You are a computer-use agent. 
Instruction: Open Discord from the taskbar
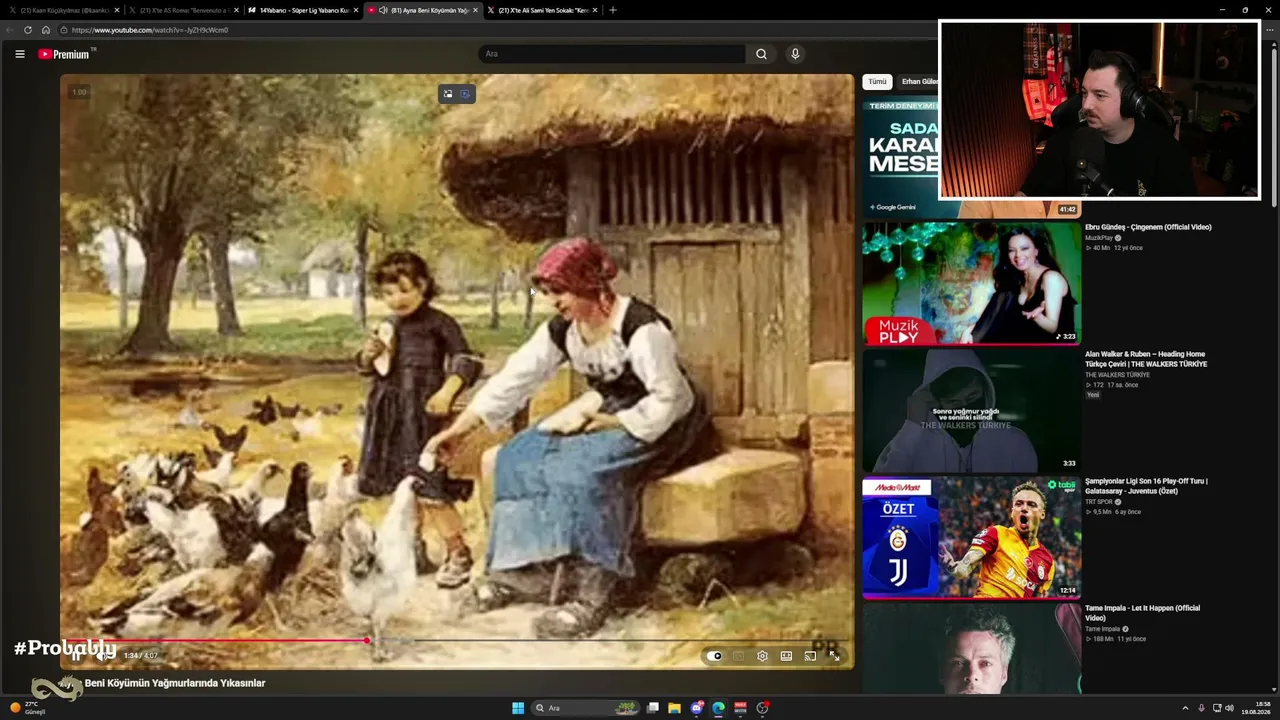[697, 708]
